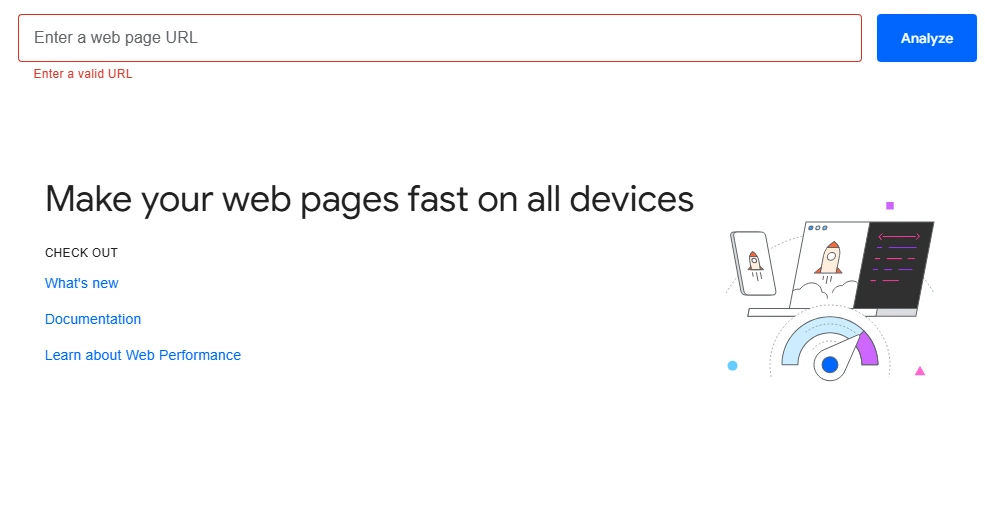The height and width of the screenshot is (506, 985).
Task: Click the pink double arrow in the code panel
Action: [x=898, y=237]
